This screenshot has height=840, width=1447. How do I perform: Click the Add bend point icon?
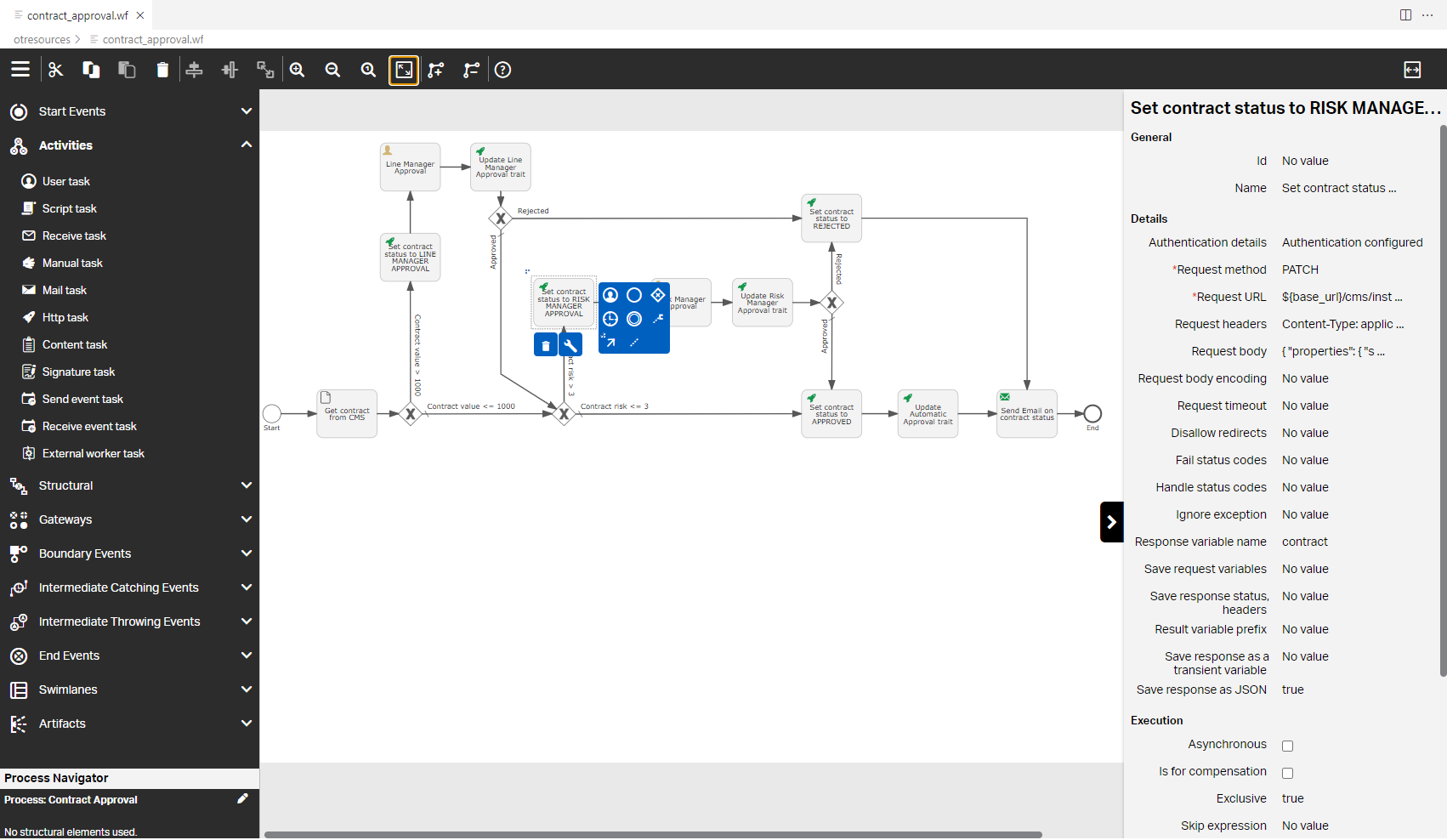coord(436,70)
